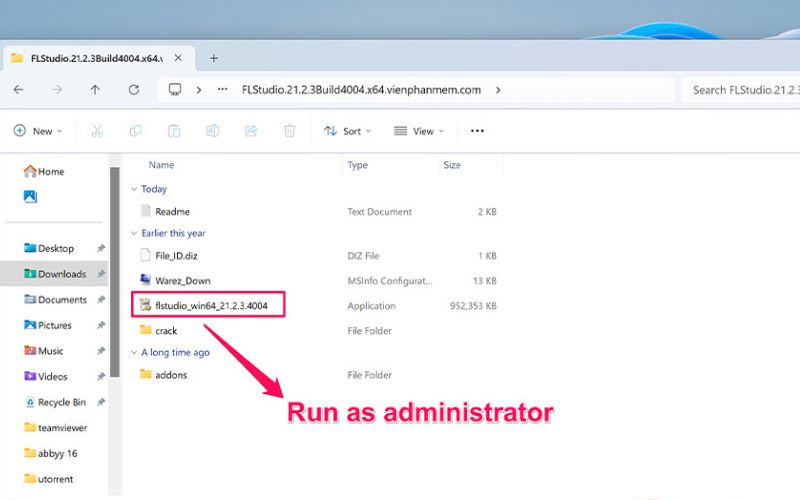Expand the hidden path ellipsis in address bar
800x500 pixels.
[222, 90]
